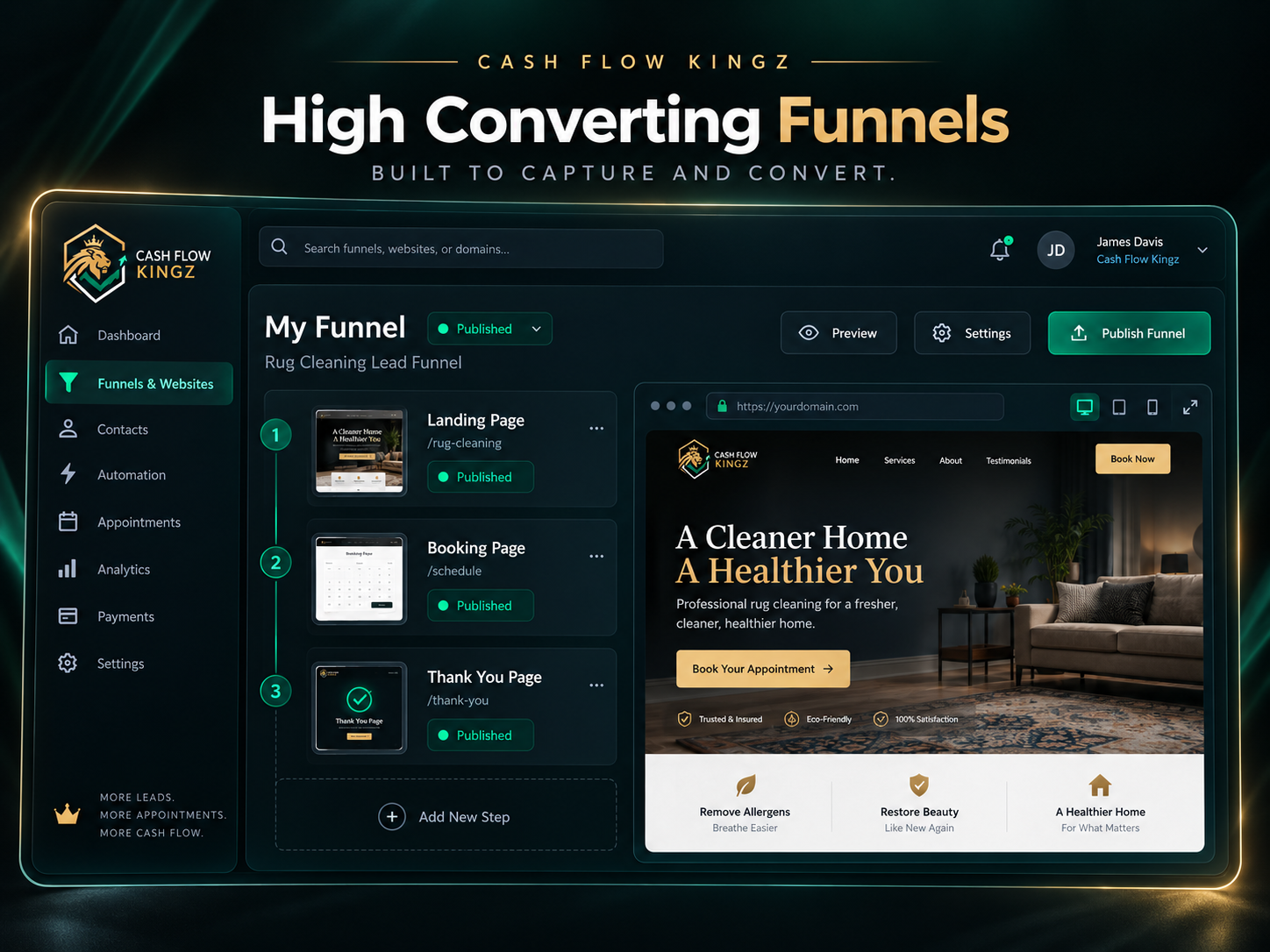
Task: Click the Trusted & Insured badge icon
Action: (x=685, y=719)
